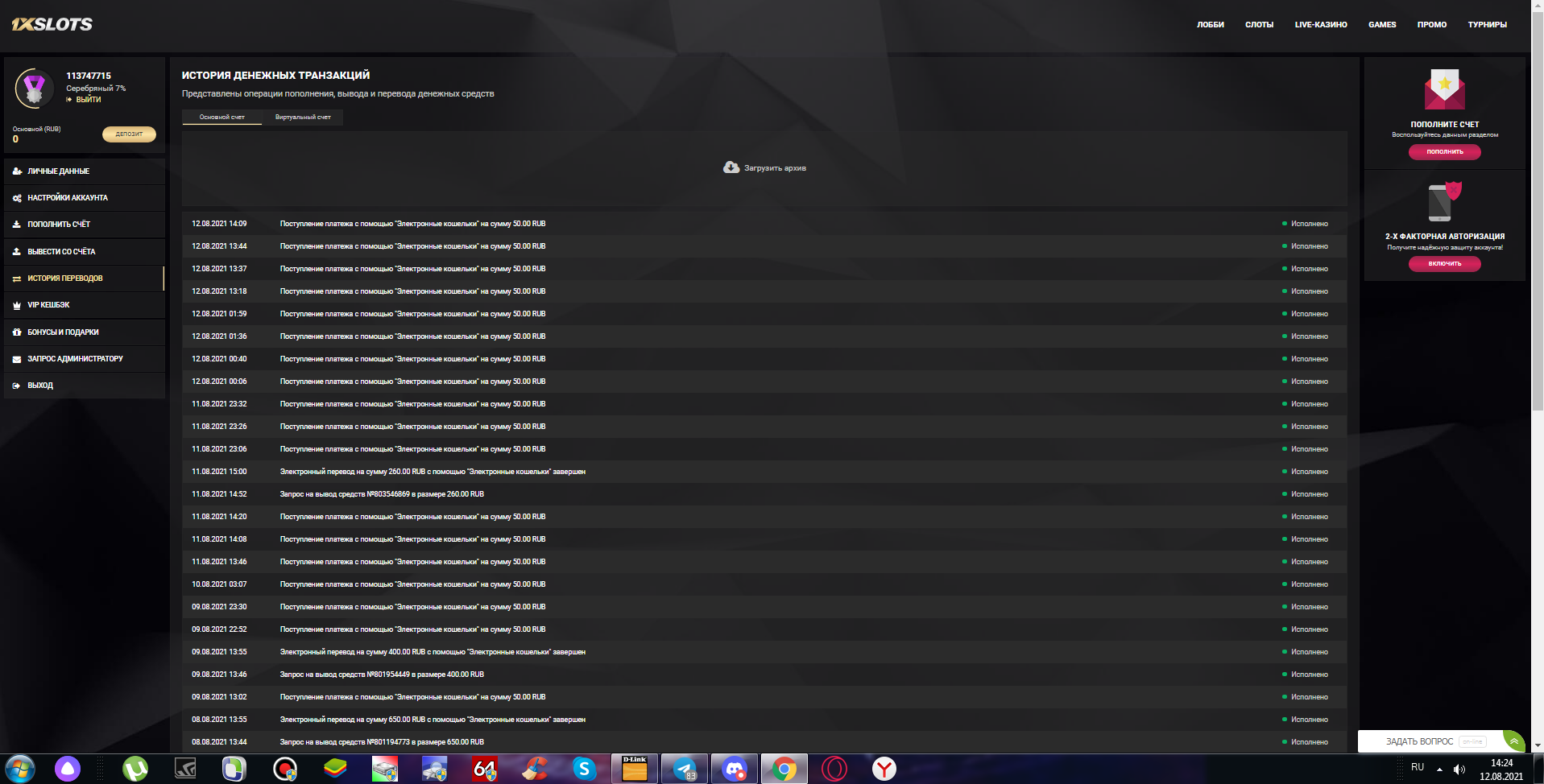Open Discord from the taskbar
This screenshot has width=1544, height=784.
[x=734, y=770]
